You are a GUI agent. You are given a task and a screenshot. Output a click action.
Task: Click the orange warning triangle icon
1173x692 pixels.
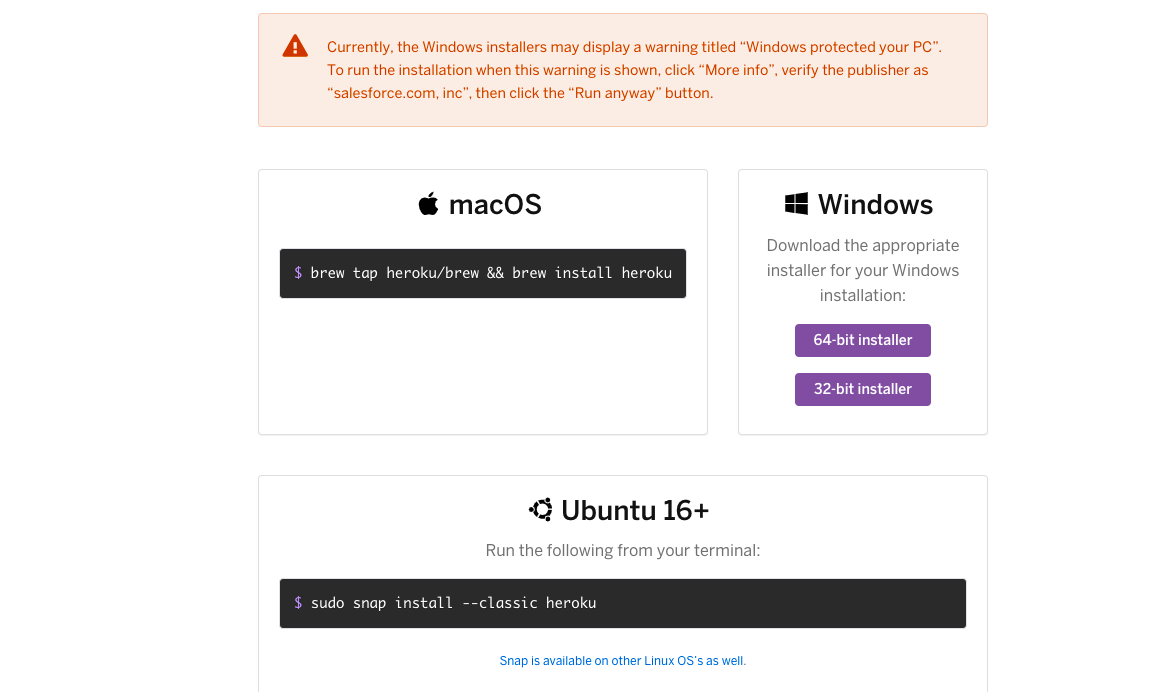click(294, 45)
